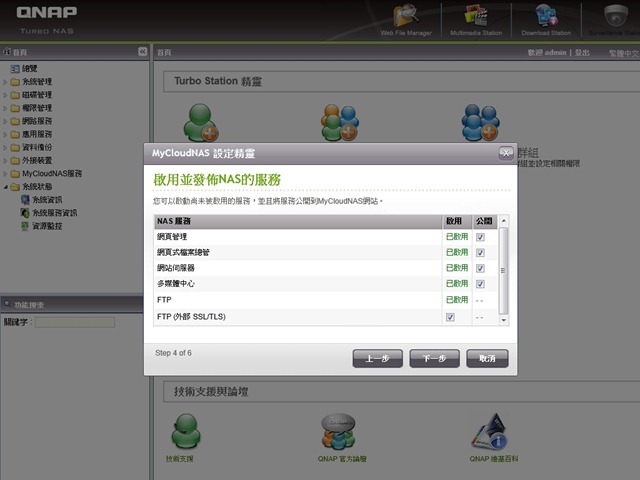Open the 技術支援 support icon
Image resolution: width=640 pixels, height=480 pixels.
point(186,432)
